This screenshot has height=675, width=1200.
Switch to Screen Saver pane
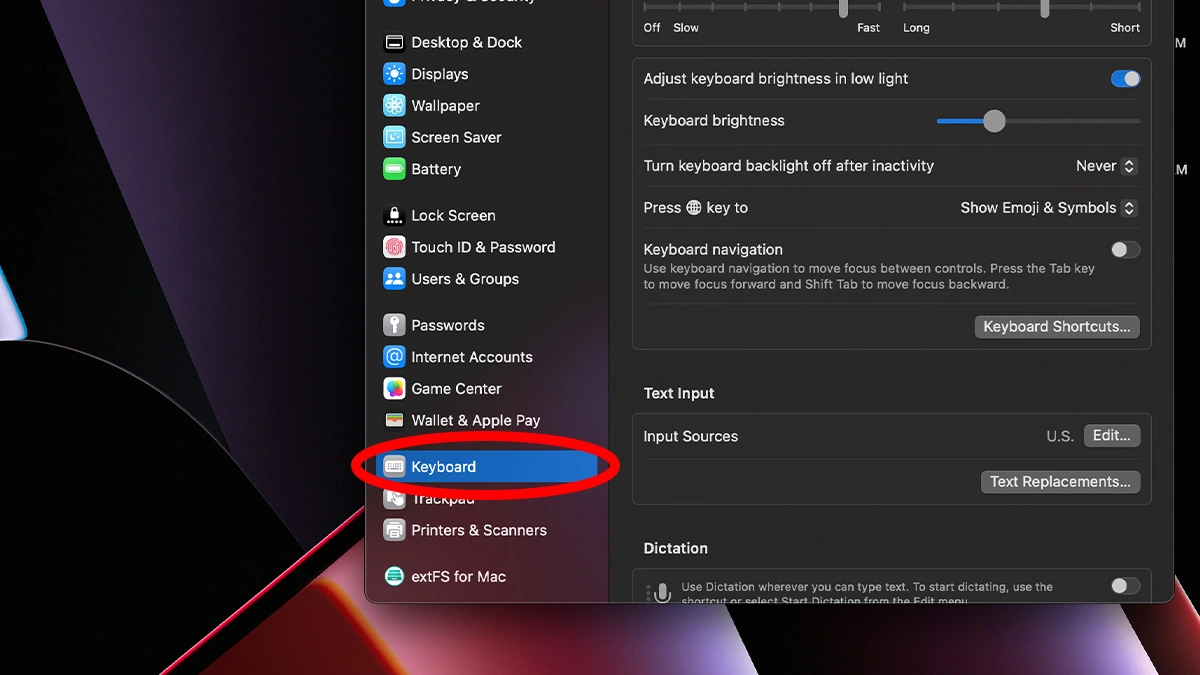(x=456, y=138)
